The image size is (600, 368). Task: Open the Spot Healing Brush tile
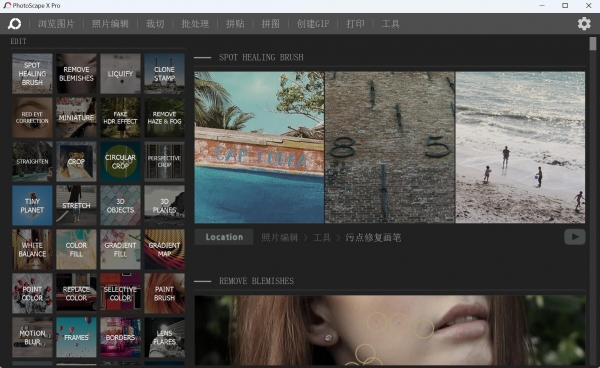point(32,73)
